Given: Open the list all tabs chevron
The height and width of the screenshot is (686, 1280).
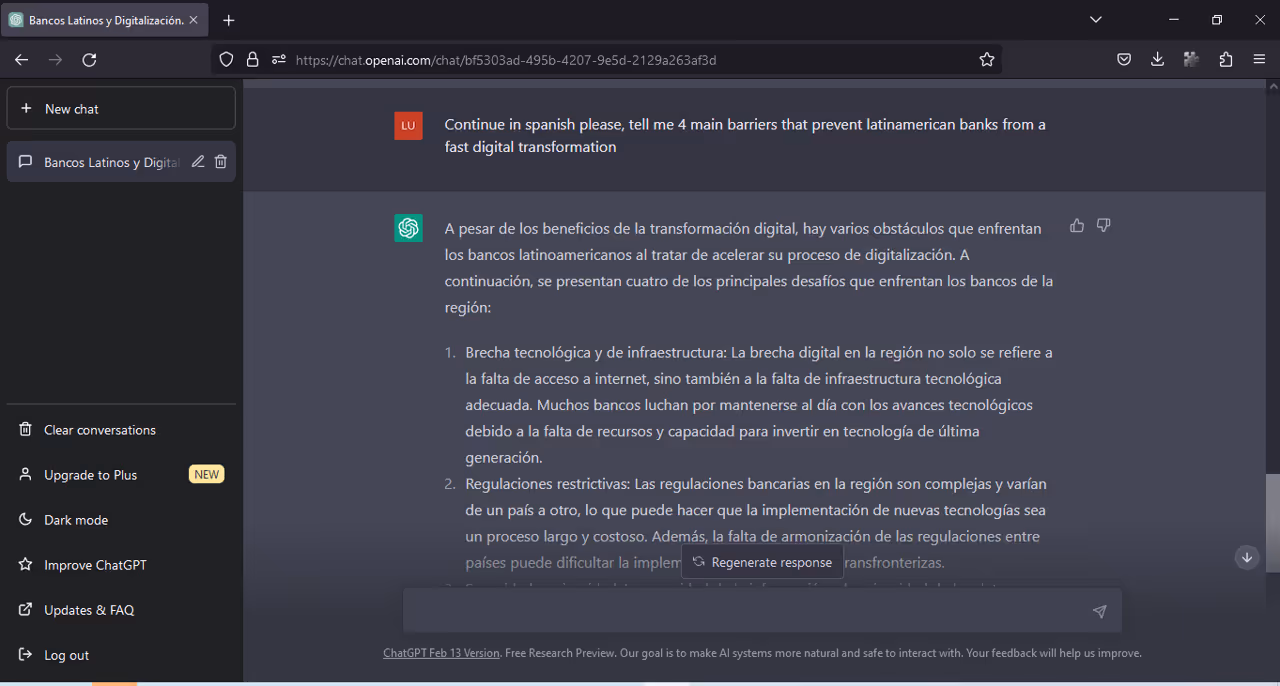Looking at the screenshot, I should [1096, 19].
